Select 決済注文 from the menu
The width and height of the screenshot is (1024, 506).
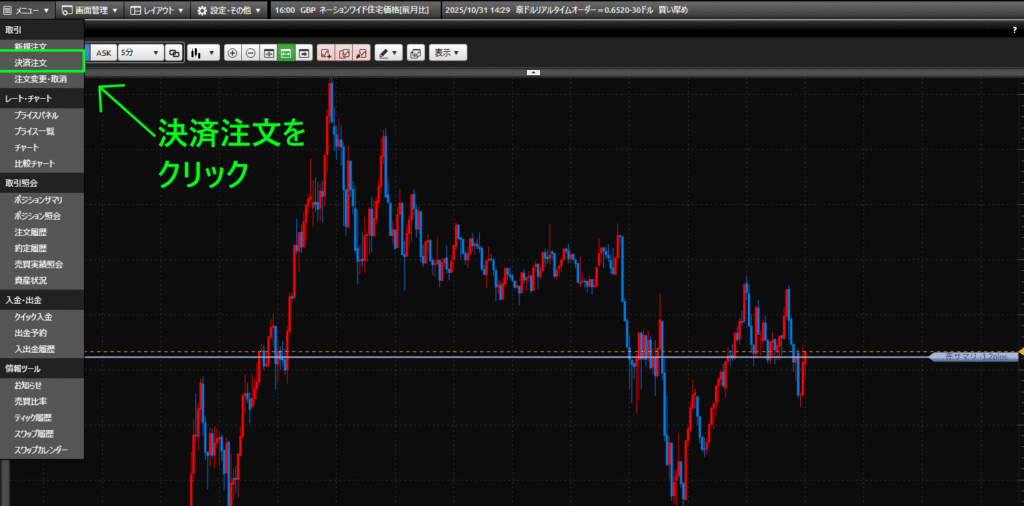[x=31, y=62]
